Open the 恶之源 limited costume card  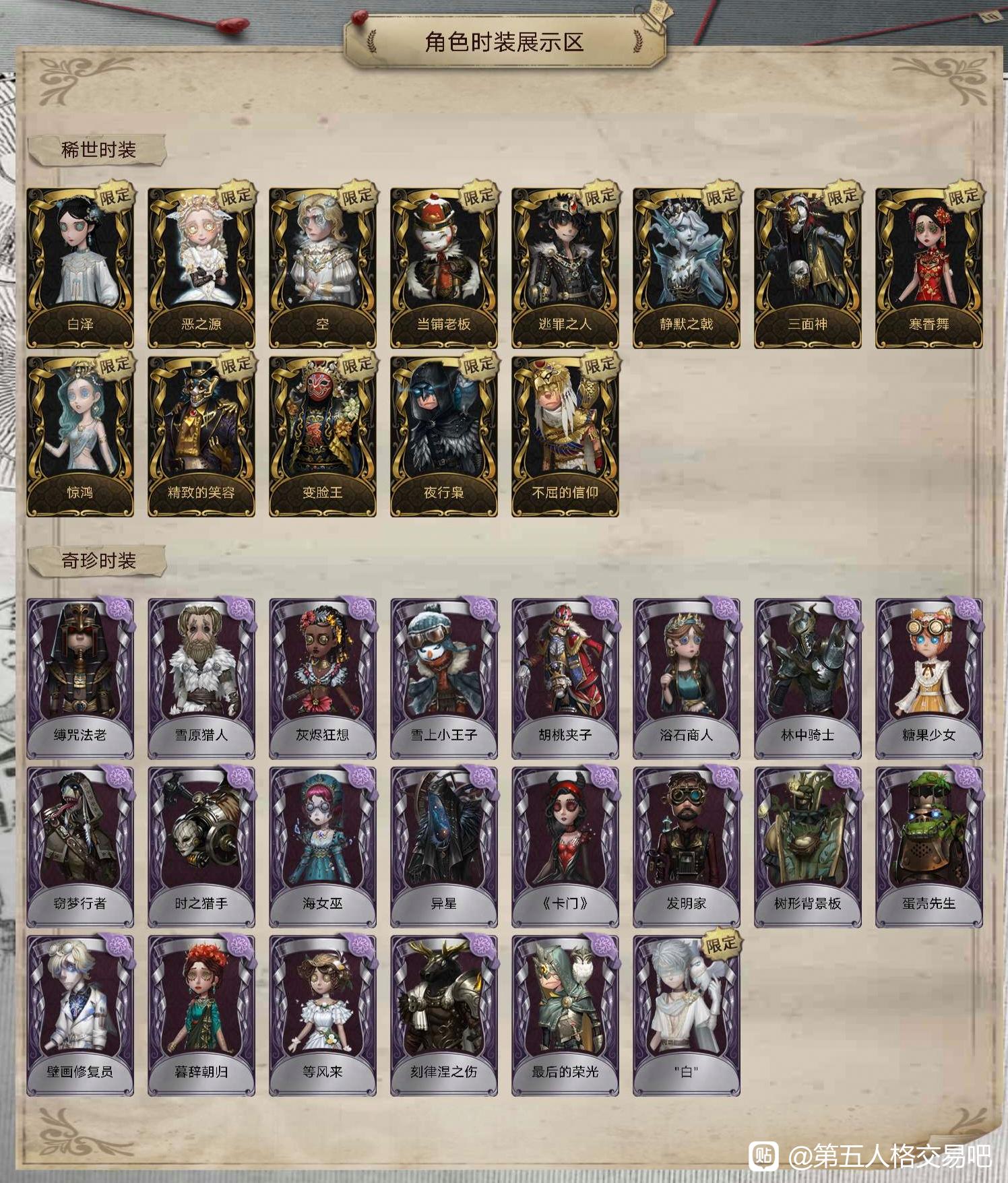[201, 267]
